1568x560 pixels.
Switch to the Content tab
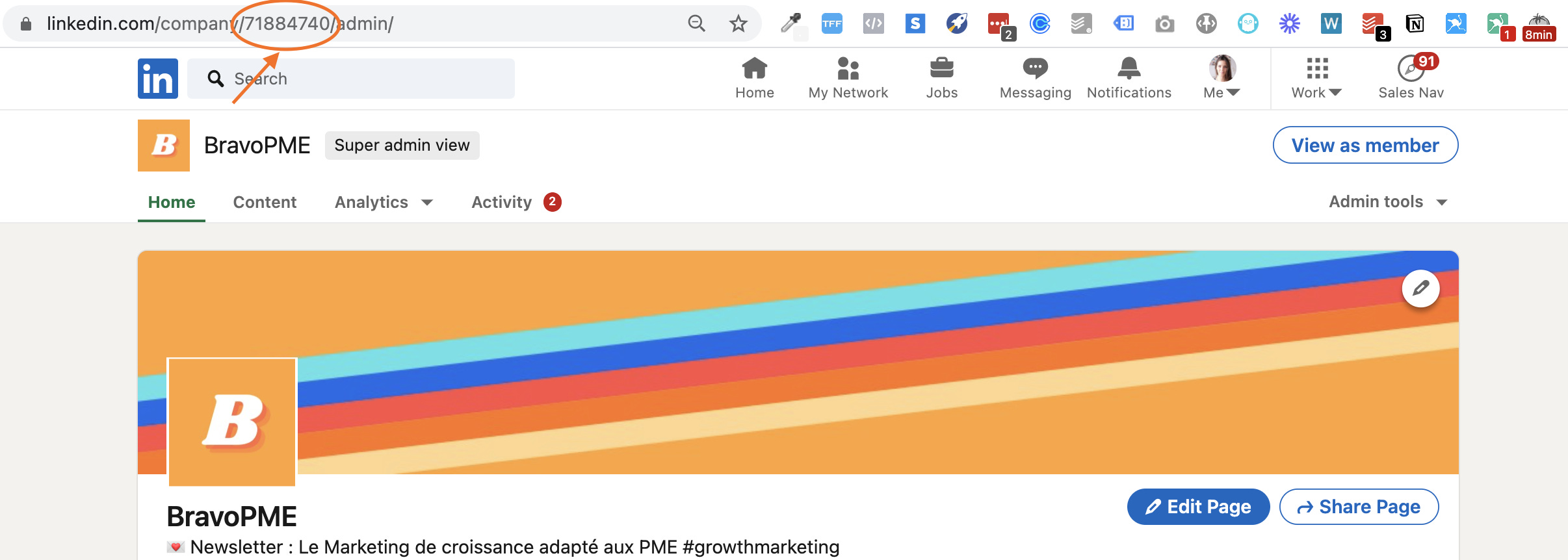point(265,202)
